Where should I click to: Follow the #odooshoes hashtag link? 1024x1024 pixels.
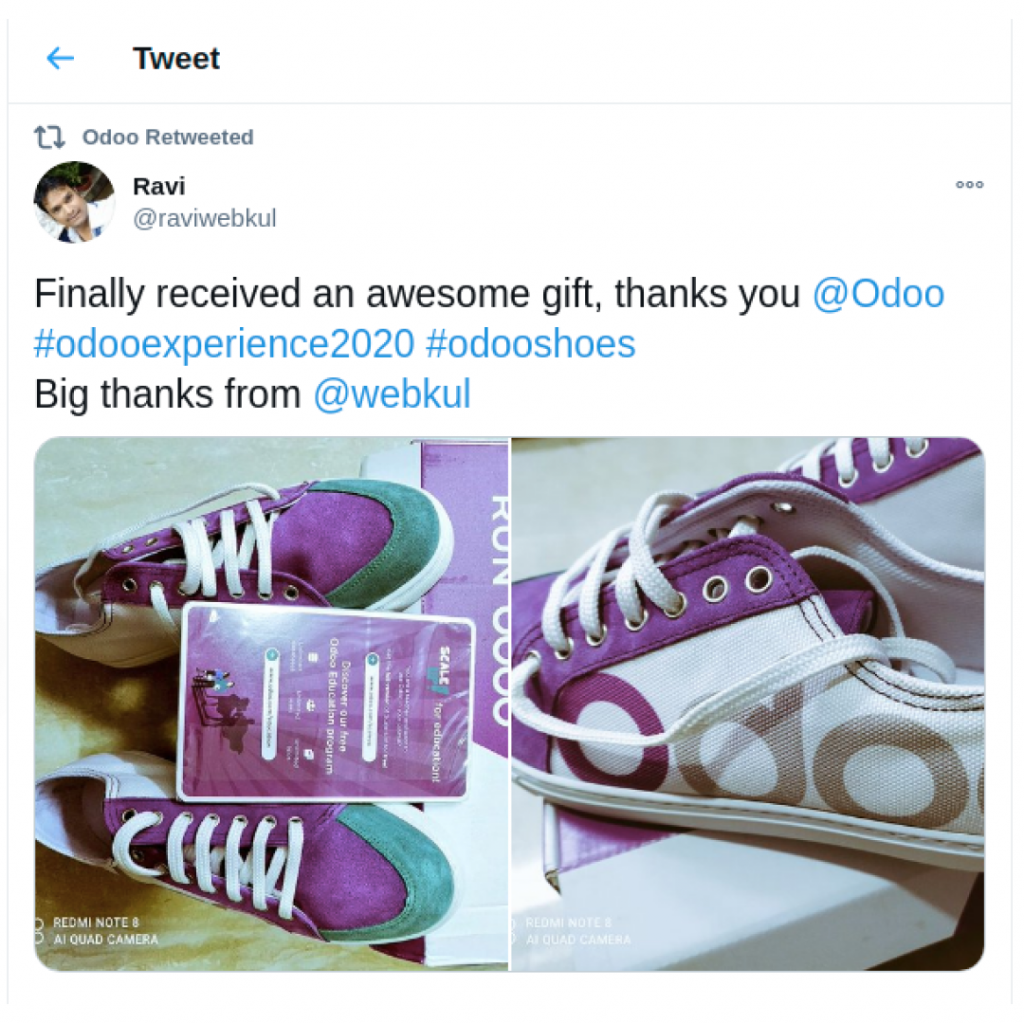point(530,344)
